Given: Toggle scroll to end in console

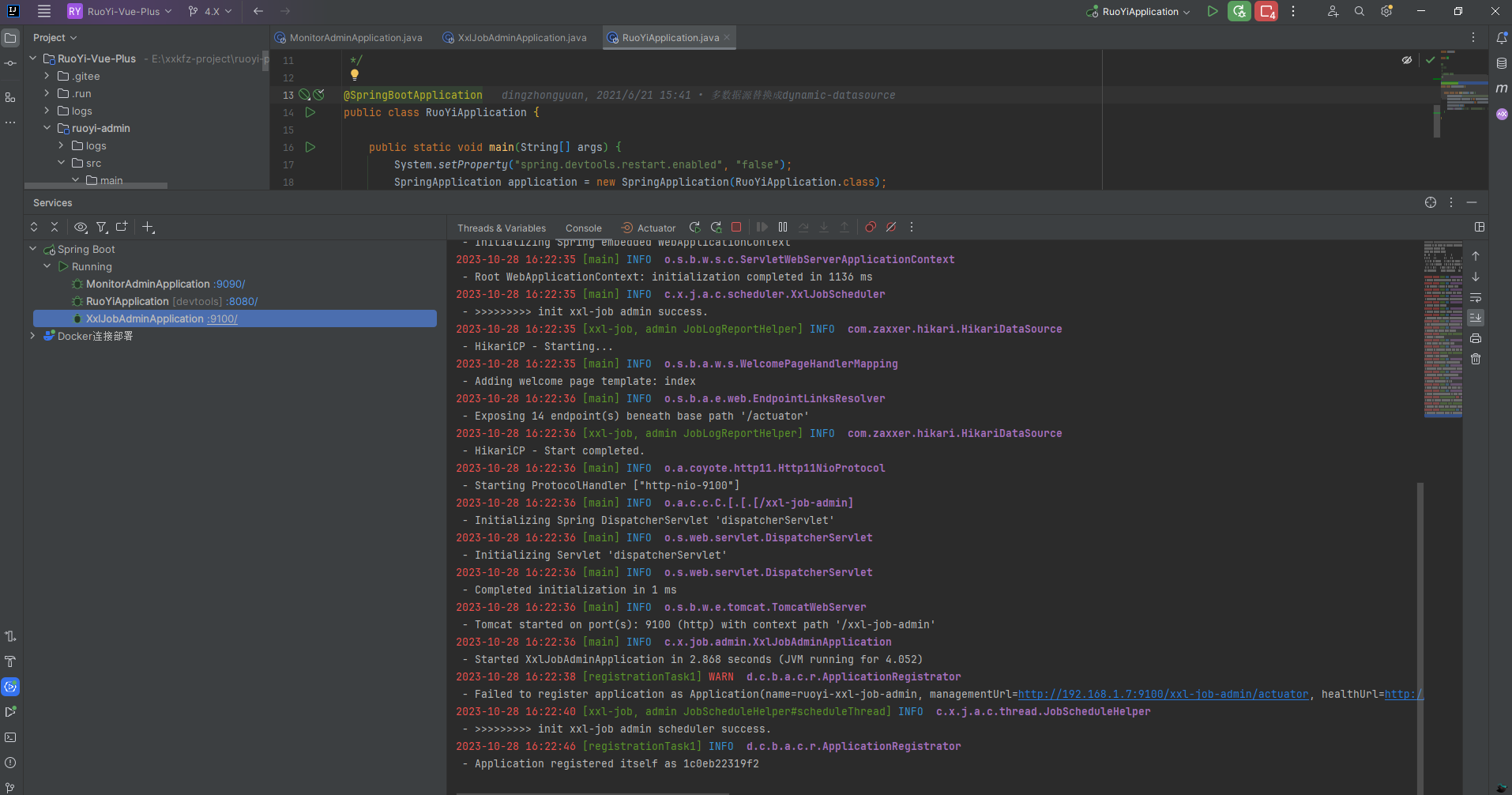Looking at the screenshot, I should point(1476,318).
